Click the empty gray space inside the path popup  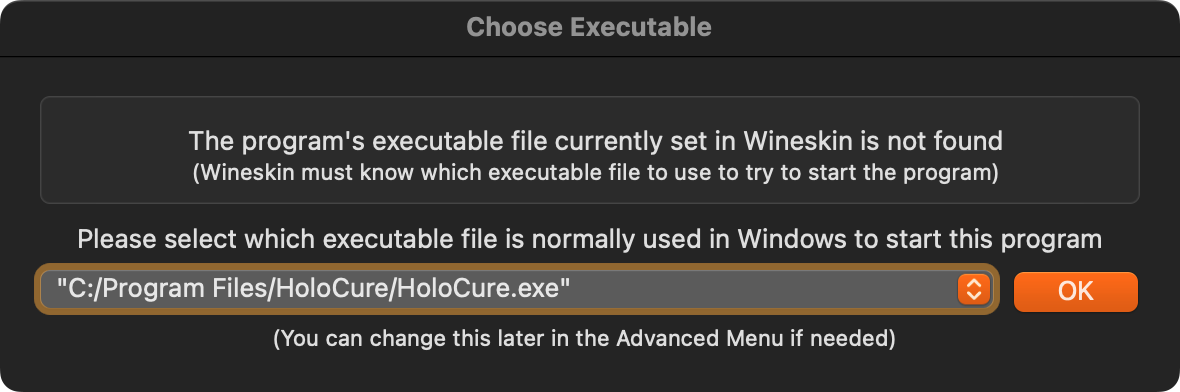tap(760, 289)
